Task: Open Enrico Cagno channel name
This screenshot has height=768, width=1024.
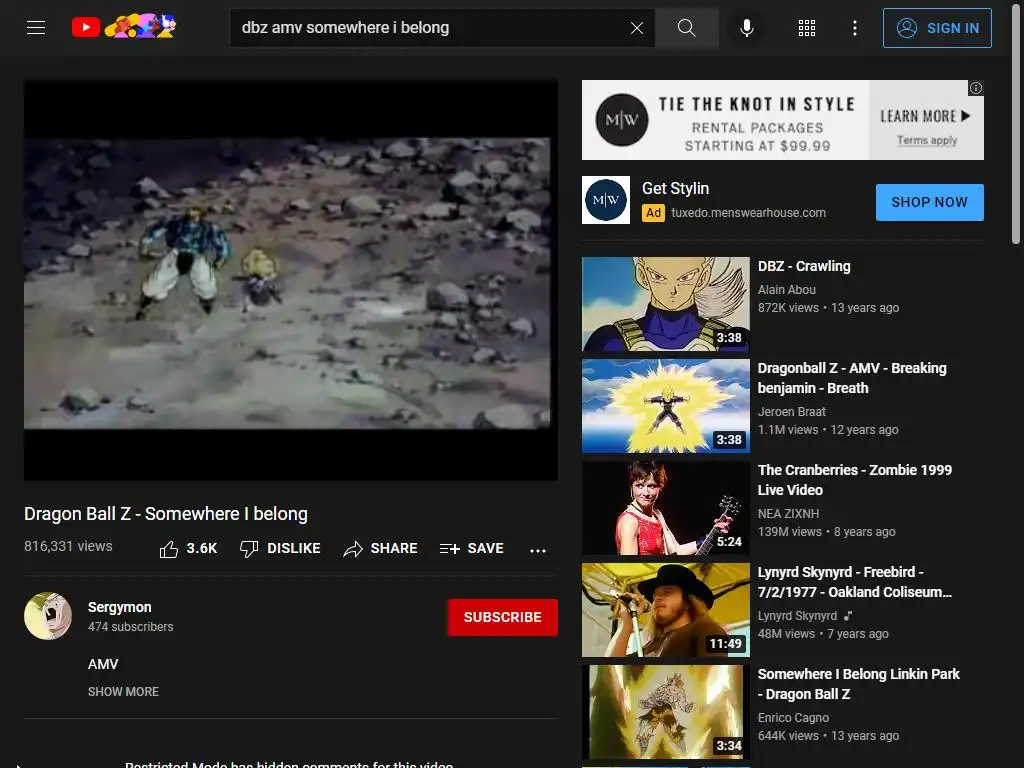Action: tap(793, 717)
